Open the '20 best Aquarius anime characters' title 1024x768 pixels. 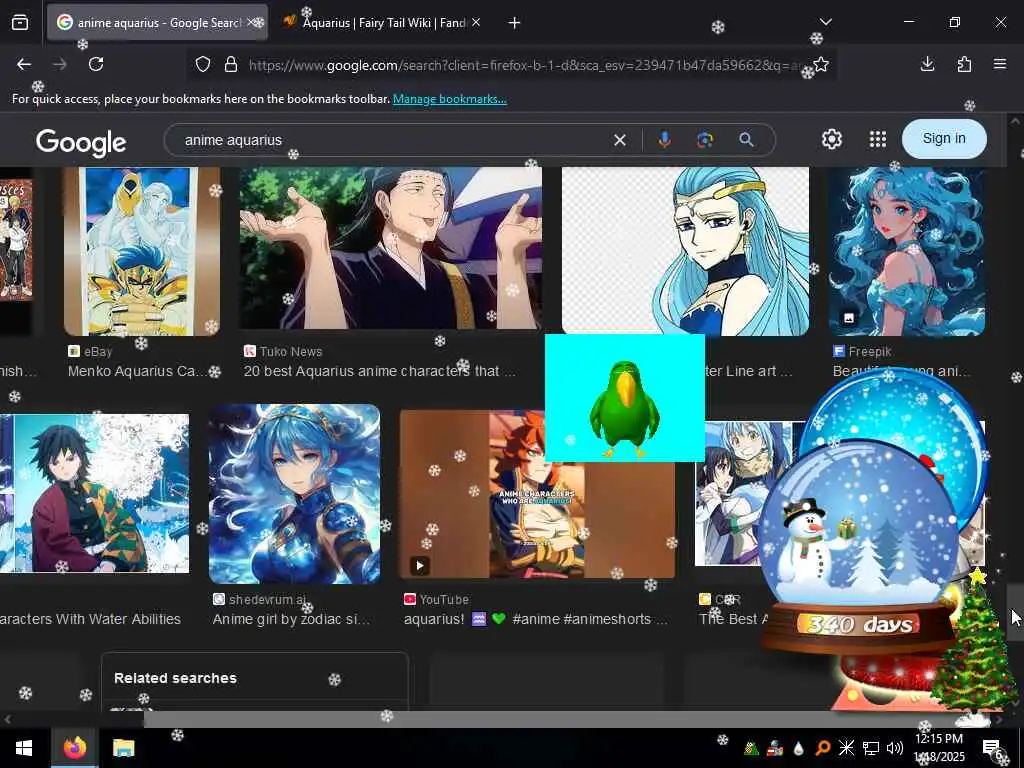coord(379,371)
